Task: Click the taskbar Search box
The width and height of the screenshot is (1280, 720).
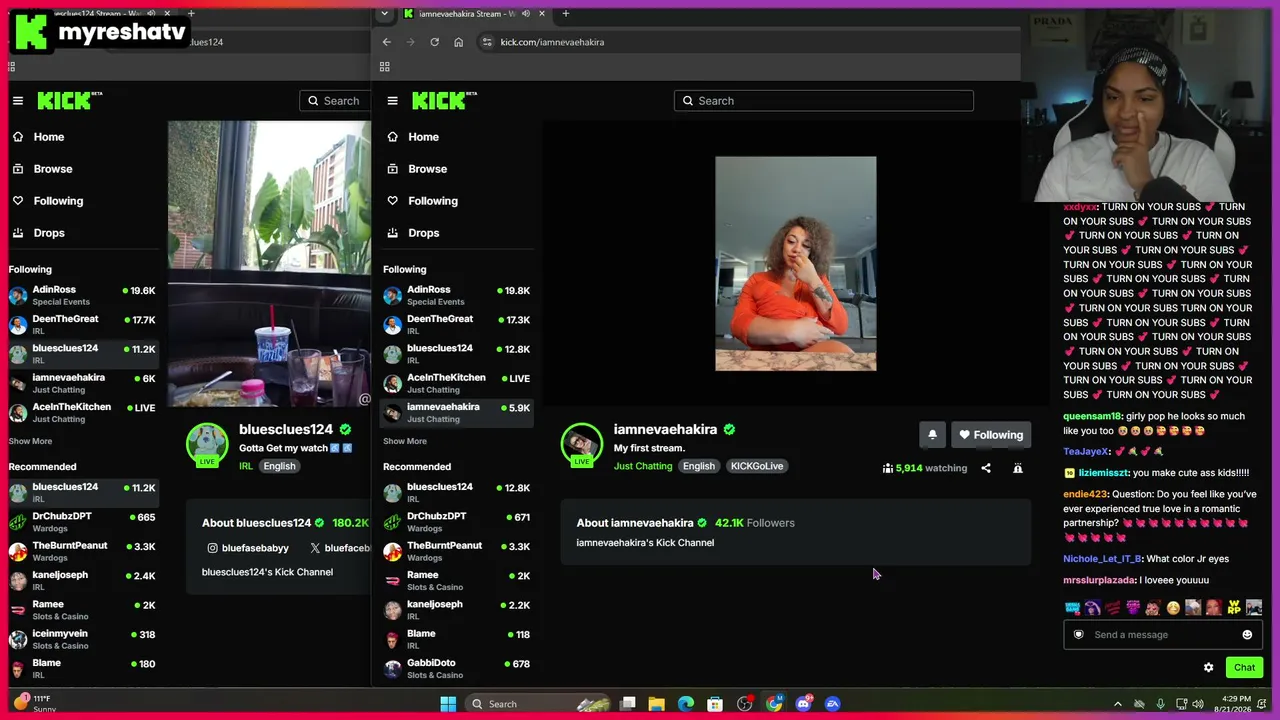Action: coord(537,704)
